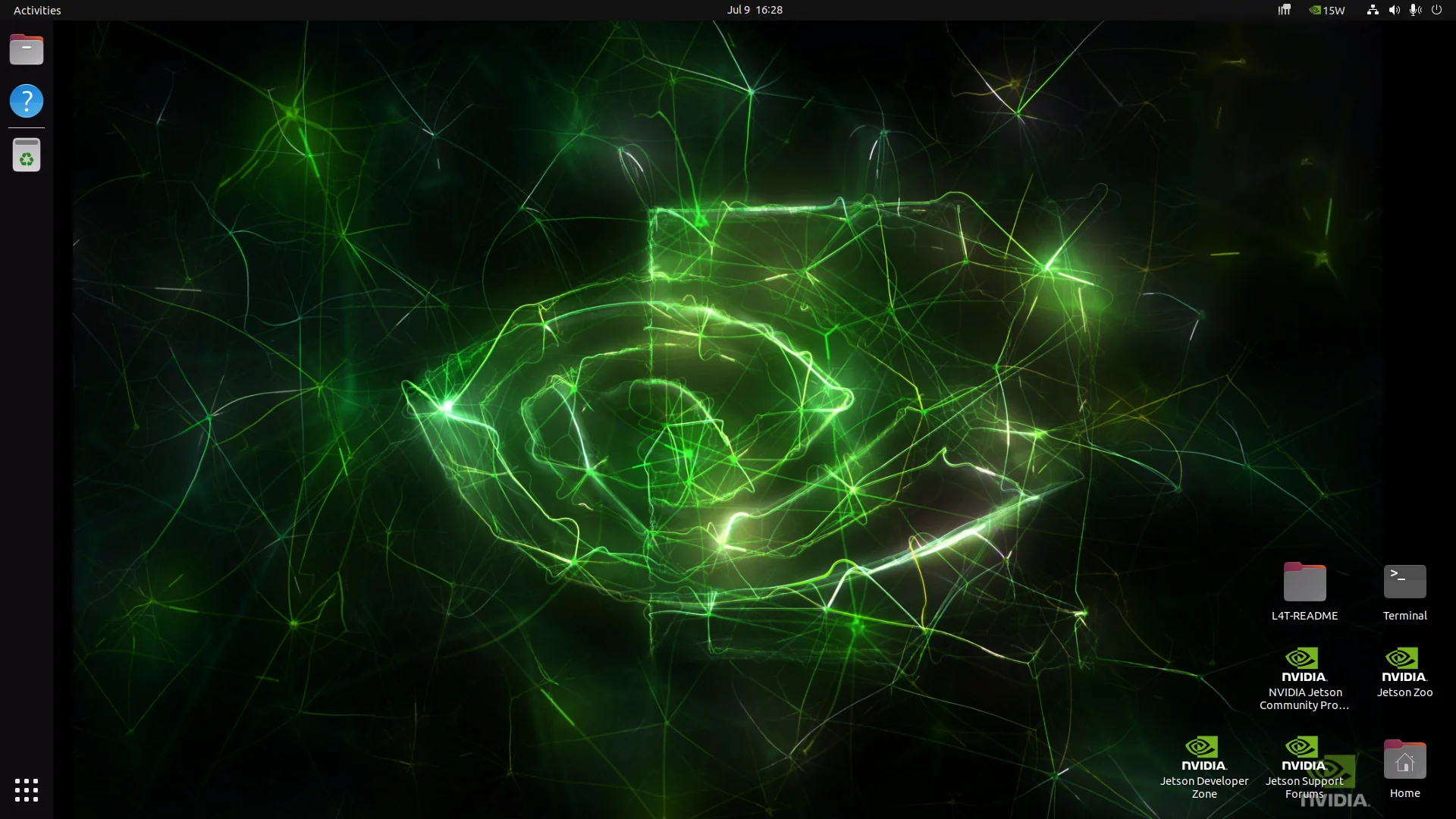Select the L4T-README folder on desktop
Screen dimensions: 1456x819
tap(1304, 591)
